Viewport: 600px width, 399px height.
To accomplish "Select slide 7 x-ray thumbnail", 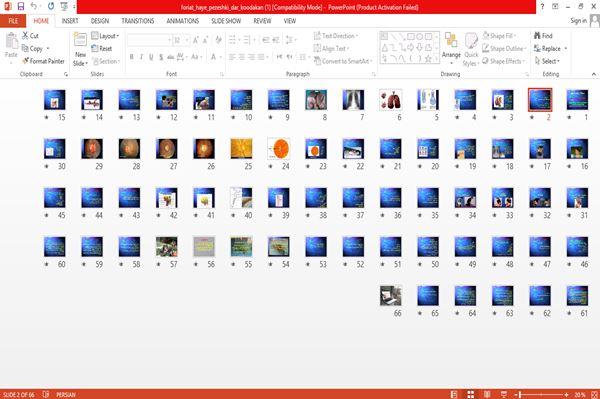I will (353, 99).
